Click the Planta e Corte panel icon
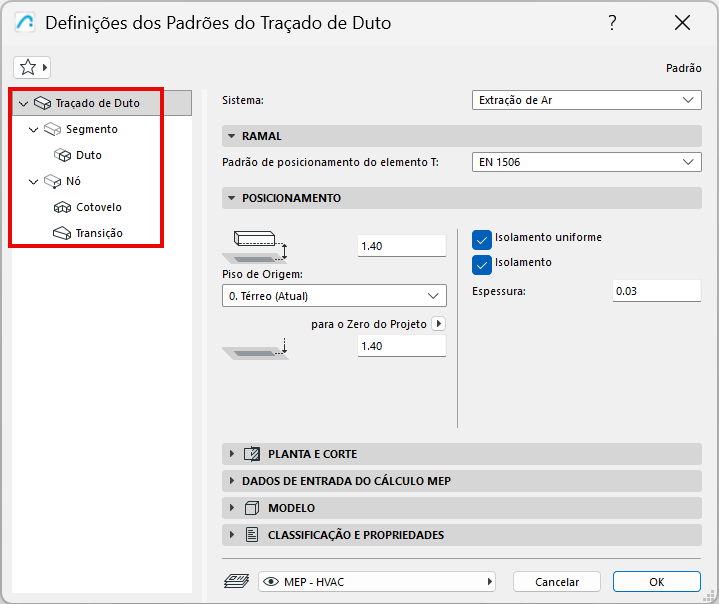The width and height of the screenshot is (719, 604). click(252, 454)
